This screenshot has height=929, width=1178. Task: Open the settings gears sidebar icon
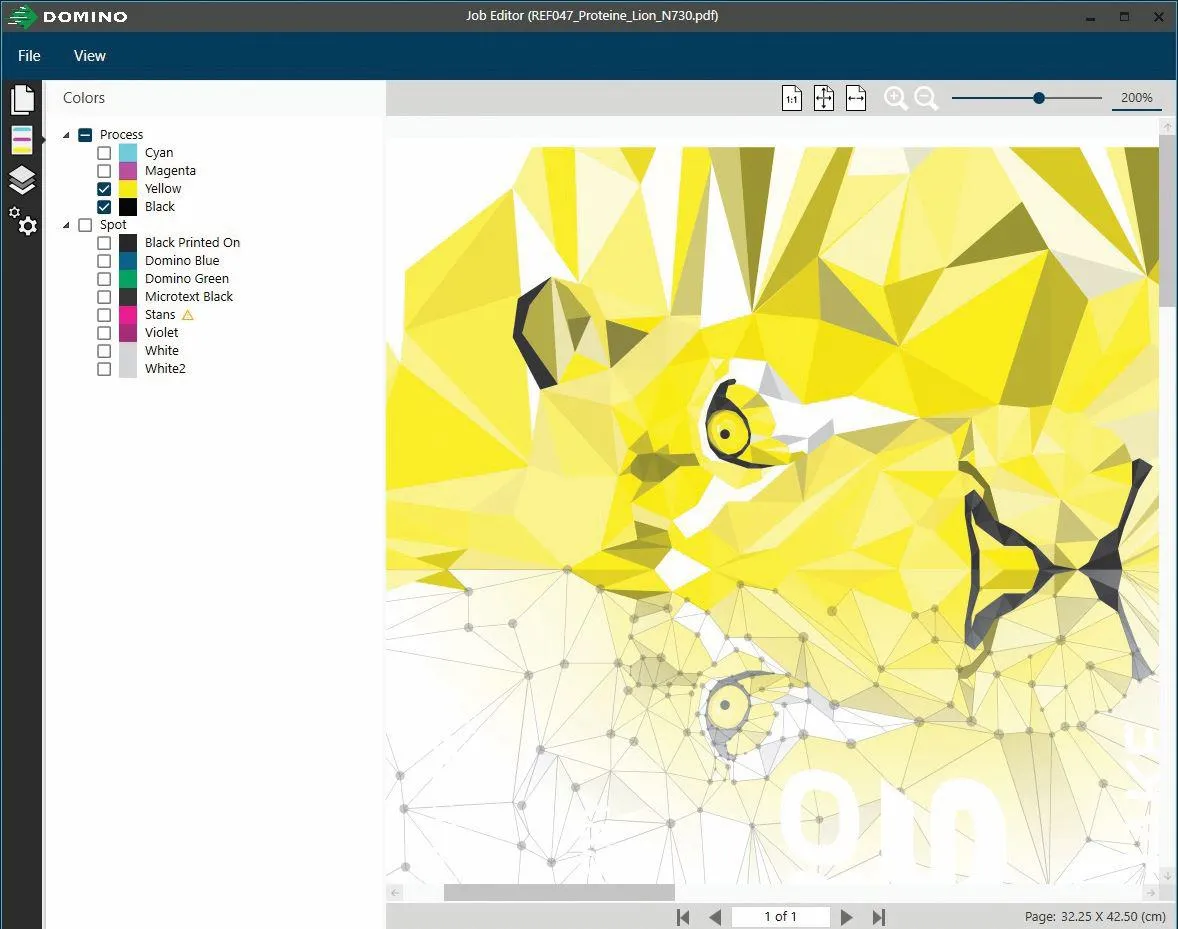(23, 221)
